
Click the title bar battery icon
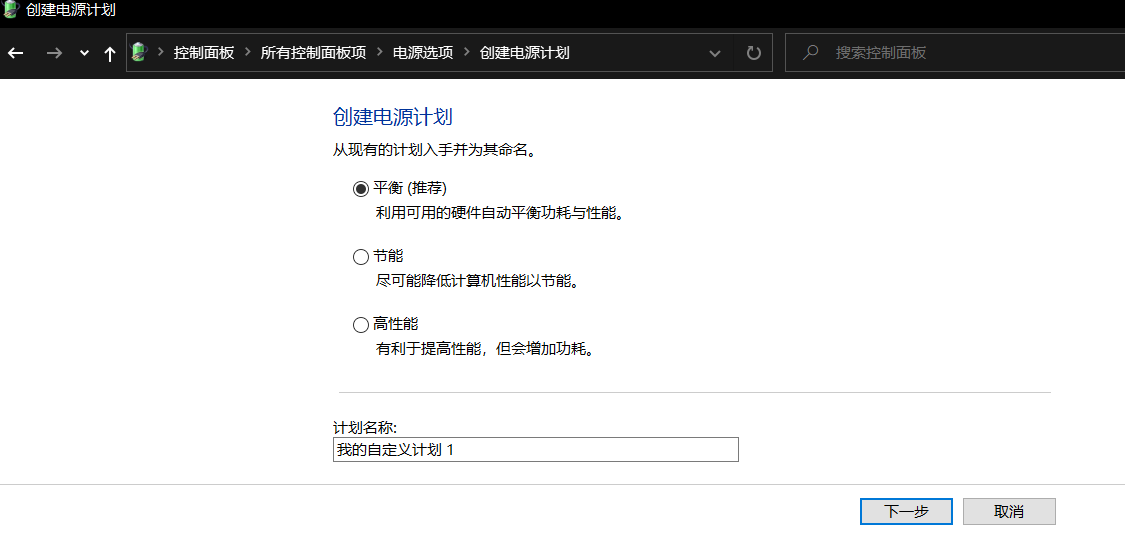tap(10, 10)
